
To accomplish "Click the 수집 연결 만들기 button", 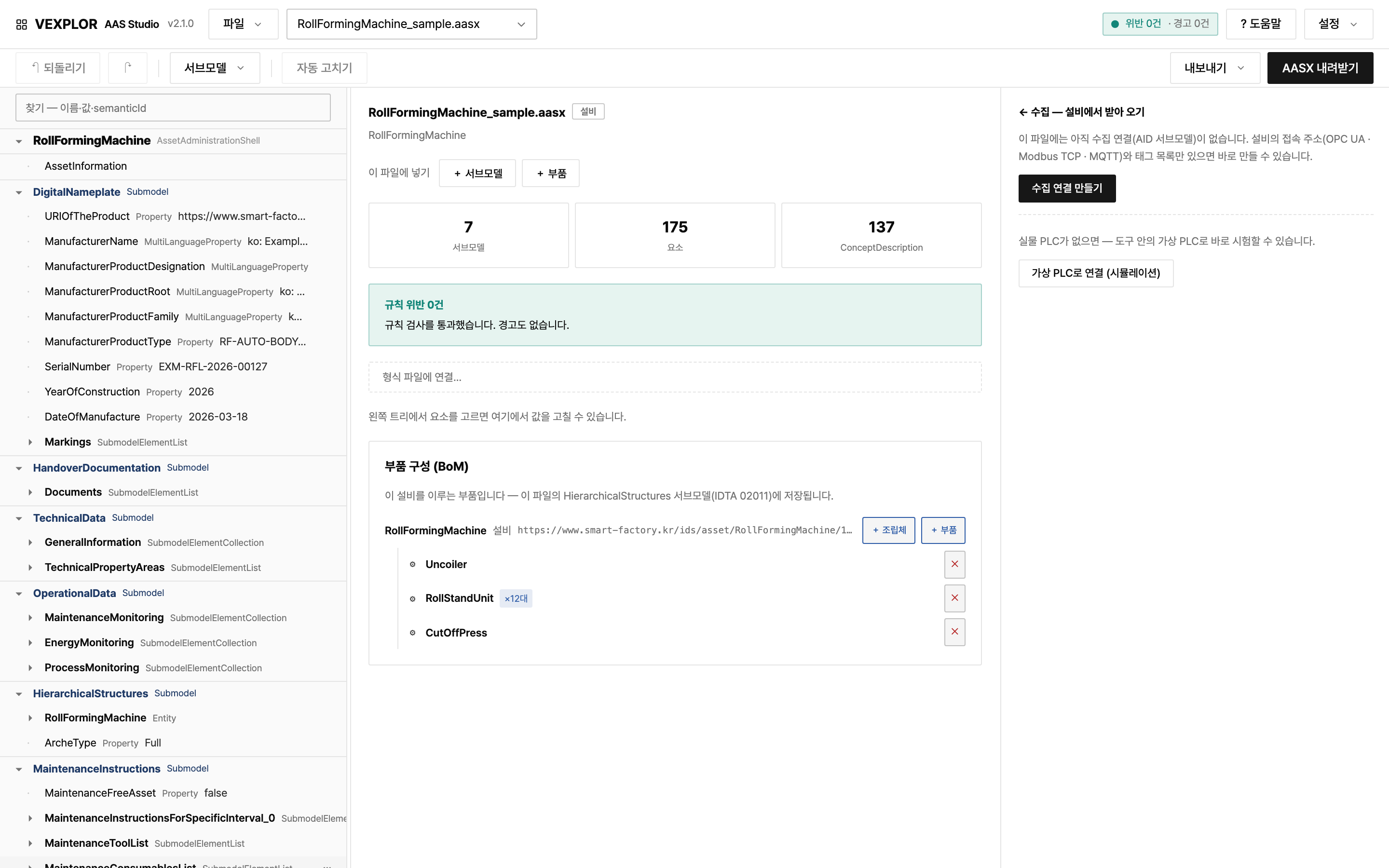I will pos(1067,188).
